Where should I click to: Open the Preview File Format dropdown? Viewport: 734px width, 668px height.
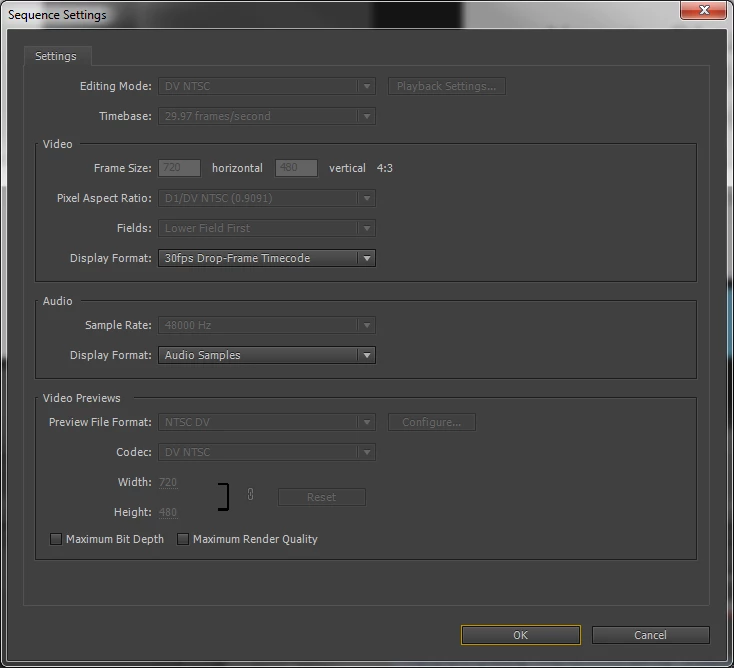[267, 422]
